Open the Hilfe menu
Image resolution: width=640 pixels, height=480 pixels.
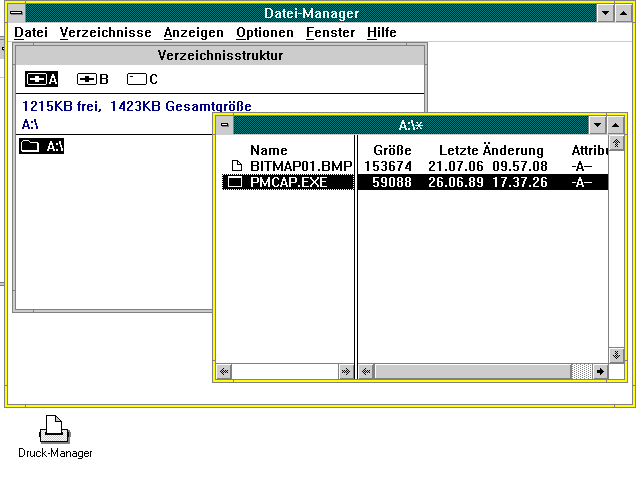click(381, 33)
